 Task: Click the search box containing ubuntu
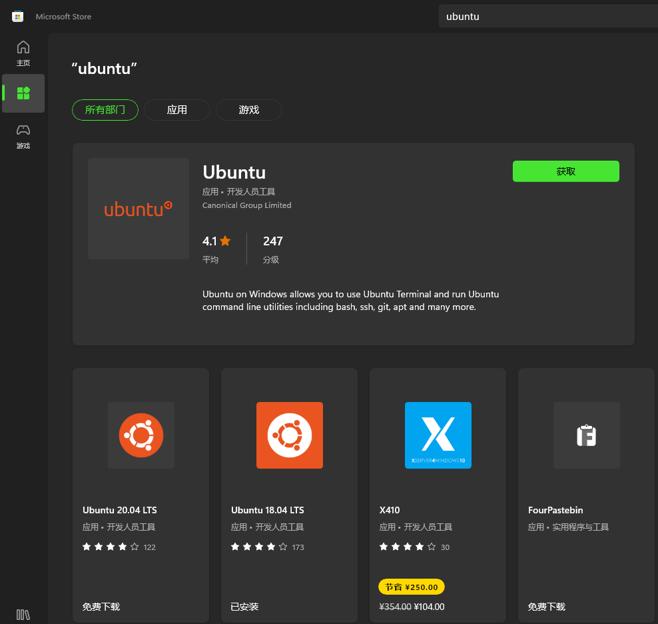548,16
